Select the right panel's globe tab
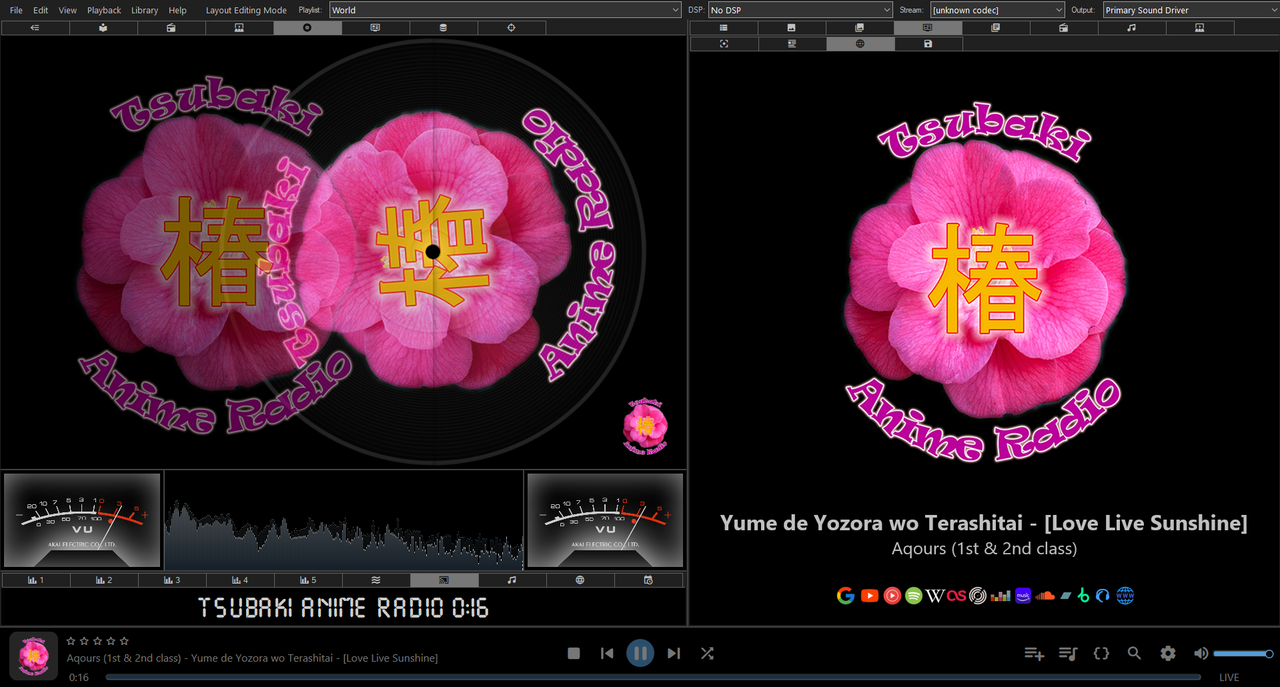This screenshot has width=1280, height=687. [x=859, y=44]
